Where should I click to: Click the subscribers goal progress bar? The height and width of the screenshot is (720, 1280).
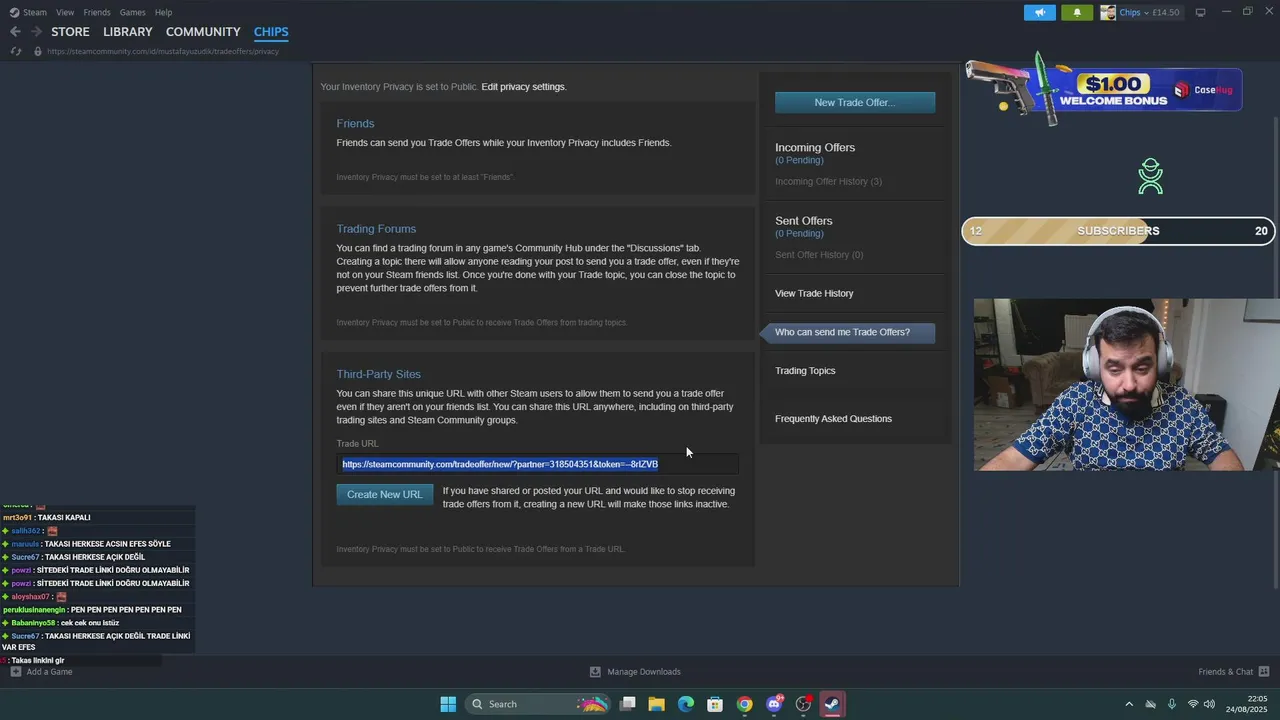(1118, 231)
